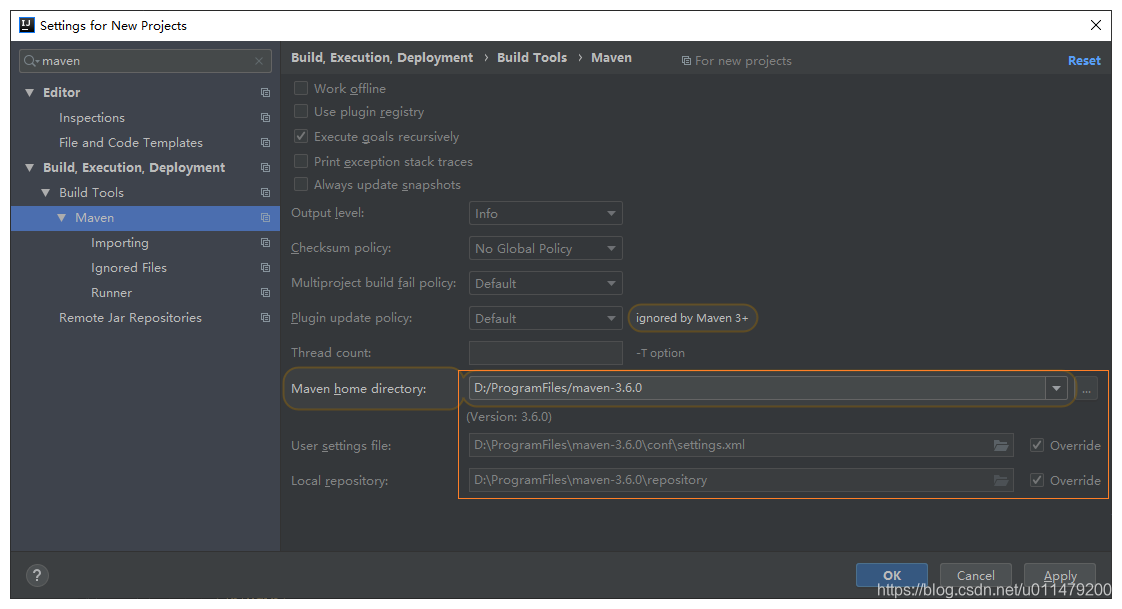Select Runner under Maven
This screenshot has height=609, width=1122.
click(112, 293)
